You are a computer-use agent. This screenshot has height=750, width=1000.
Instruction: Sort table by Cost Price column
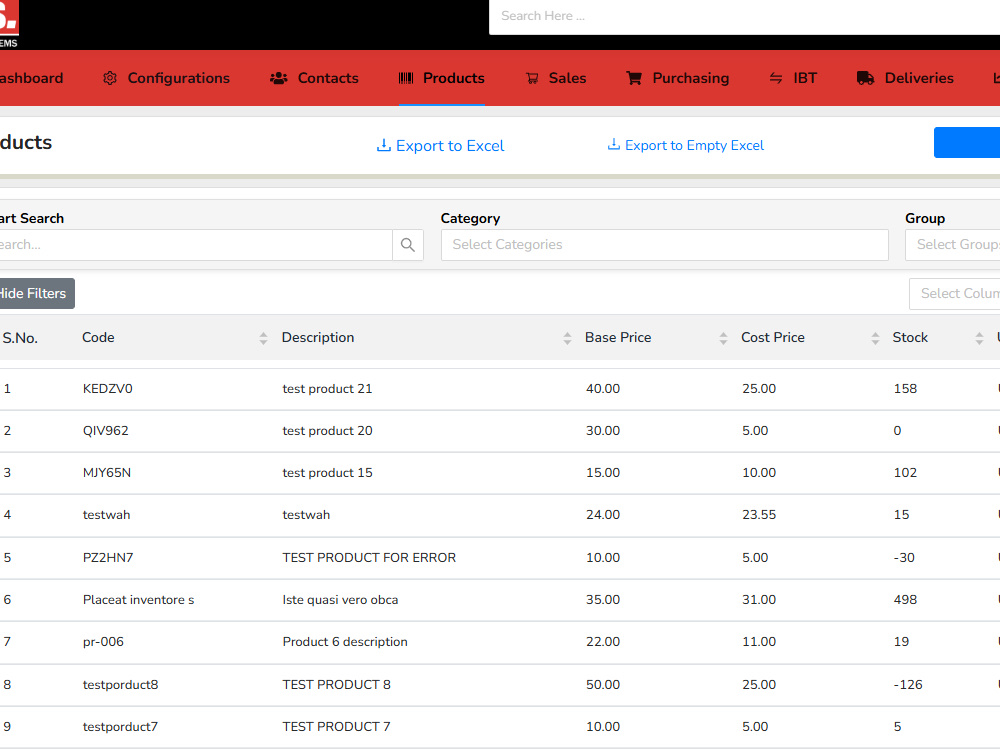click(x=875, y=338)
